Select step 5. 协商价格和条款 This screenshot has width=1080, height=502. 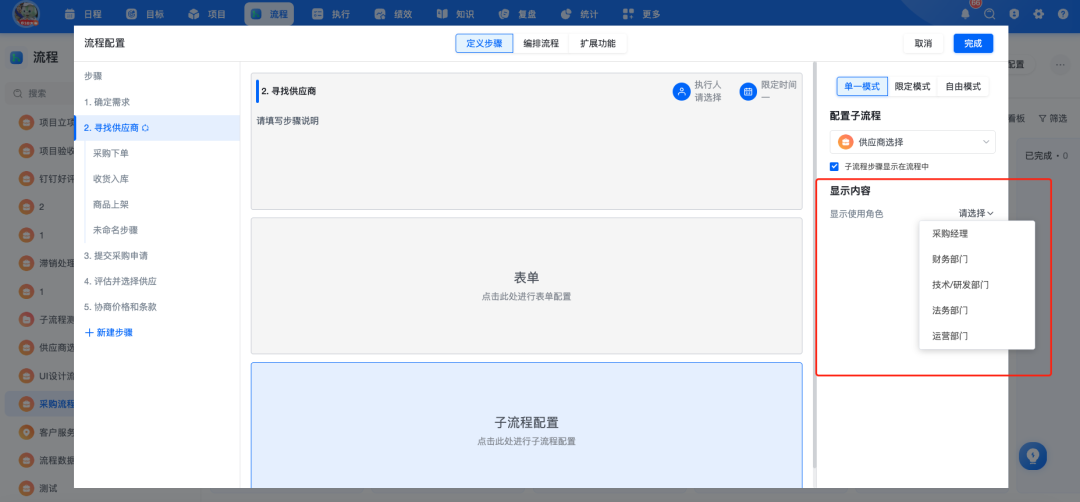tap(157, 307)
